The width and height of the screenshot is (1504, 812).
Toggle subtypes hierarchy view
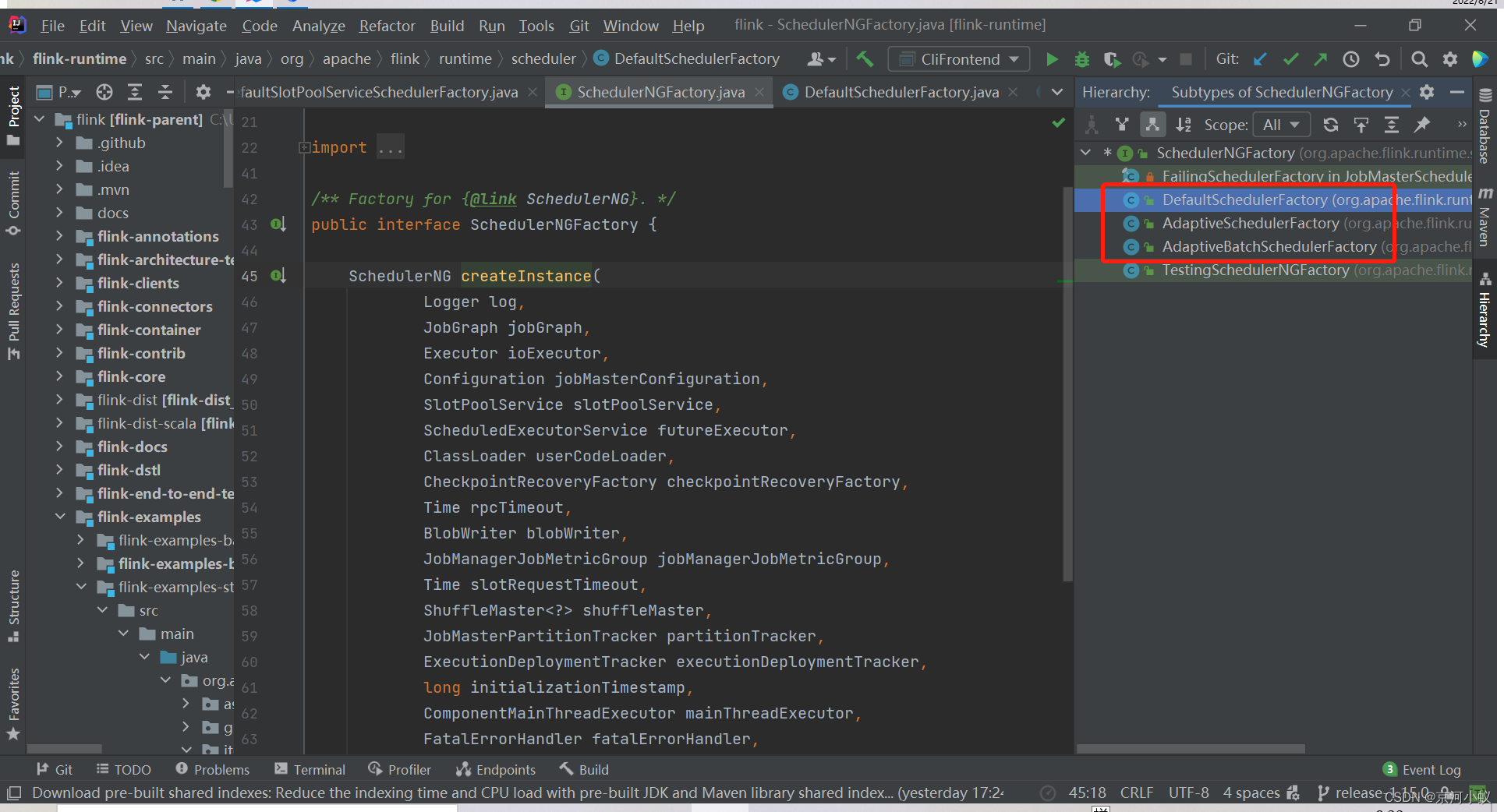pos(1152,125)
